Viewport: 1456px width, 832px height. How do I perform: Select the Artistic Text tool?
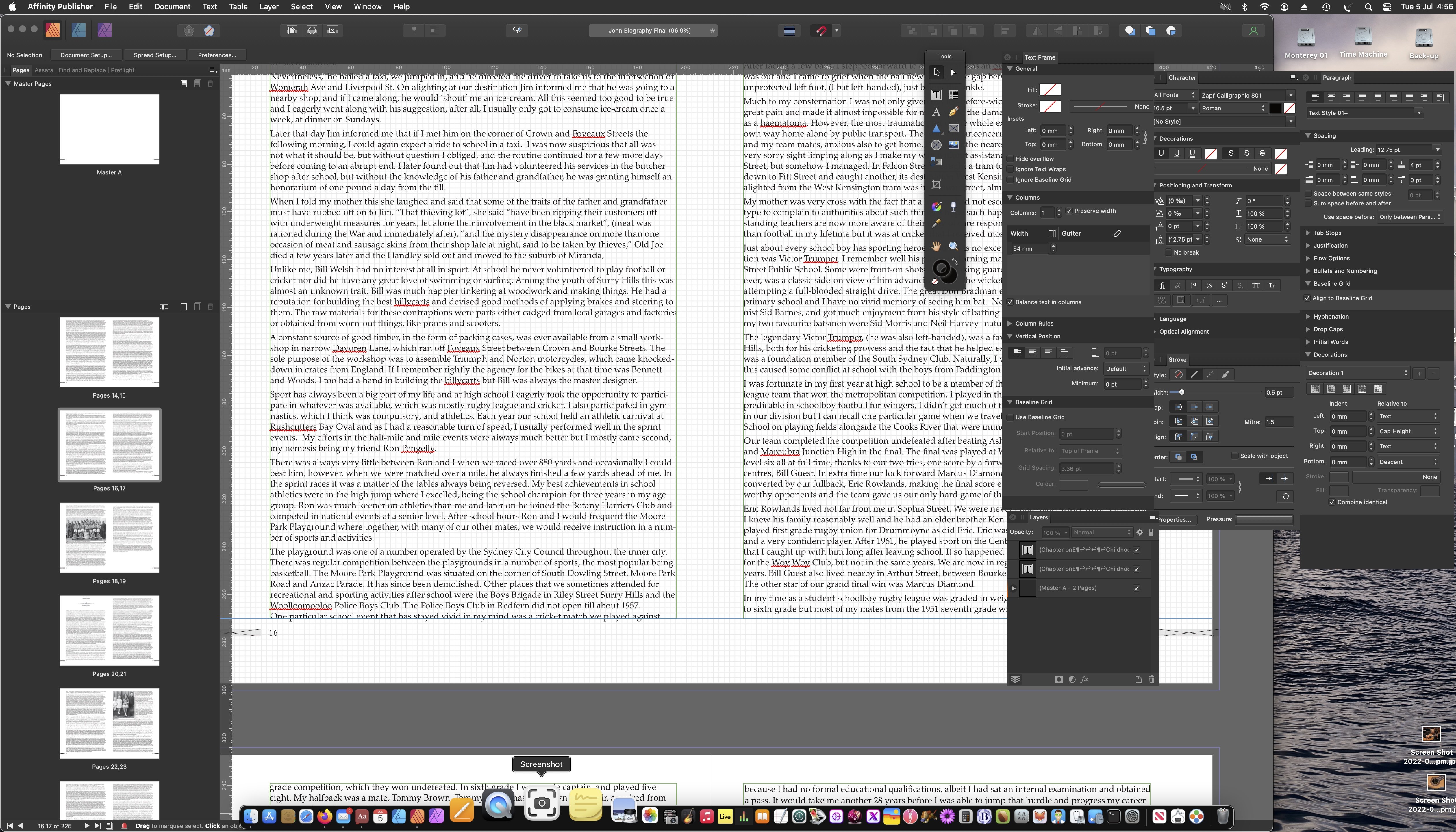point(936,112)
